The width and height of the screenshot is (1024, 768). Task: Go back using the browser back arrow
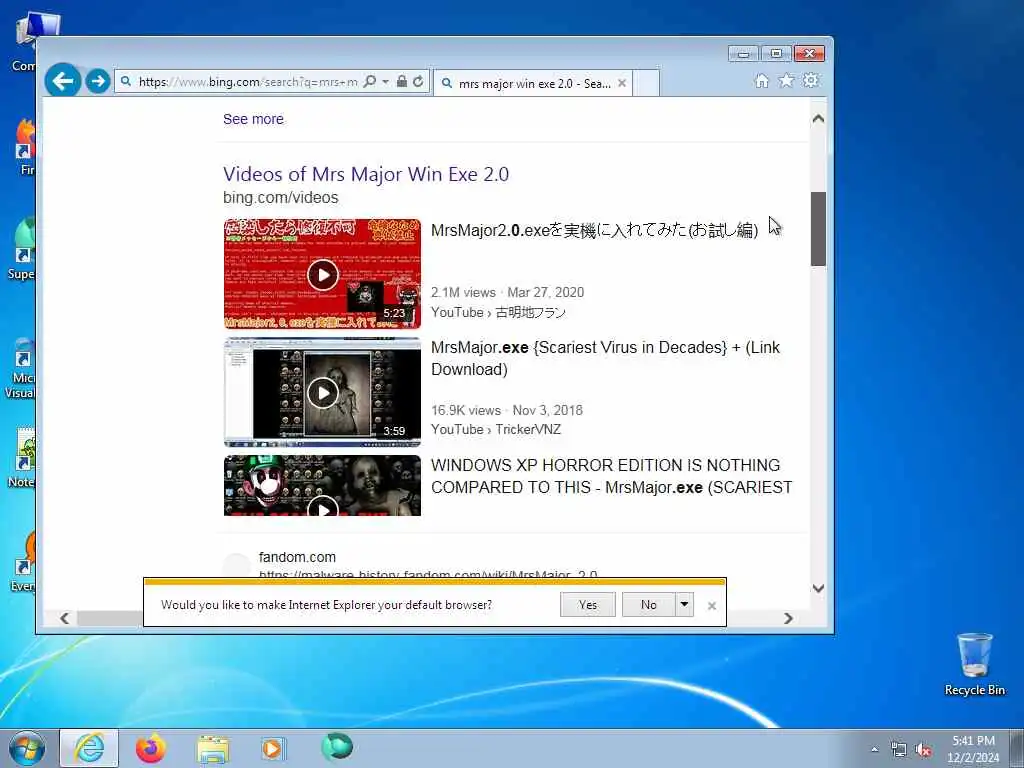(x=63, y=81)
